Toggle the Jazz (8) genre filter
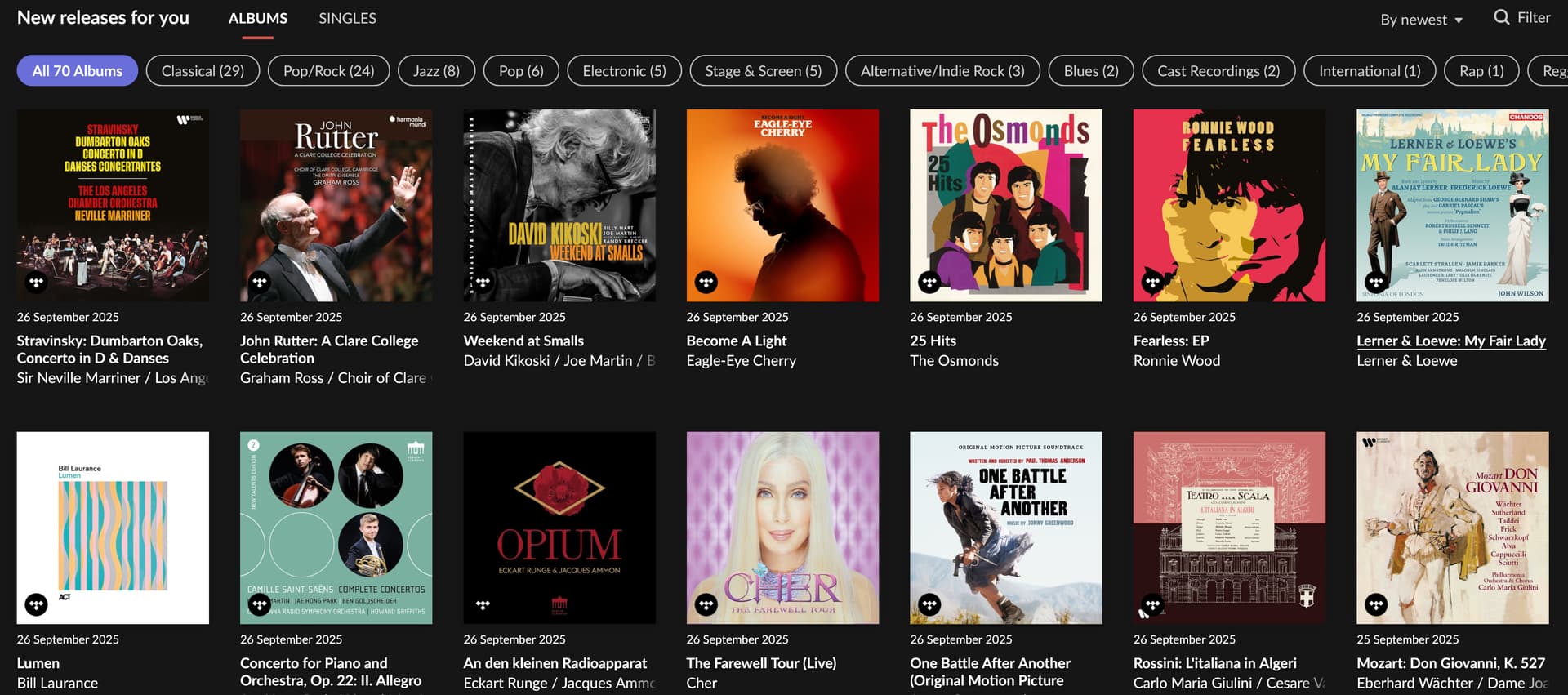The image size is (1568, 695). (436, 71)
